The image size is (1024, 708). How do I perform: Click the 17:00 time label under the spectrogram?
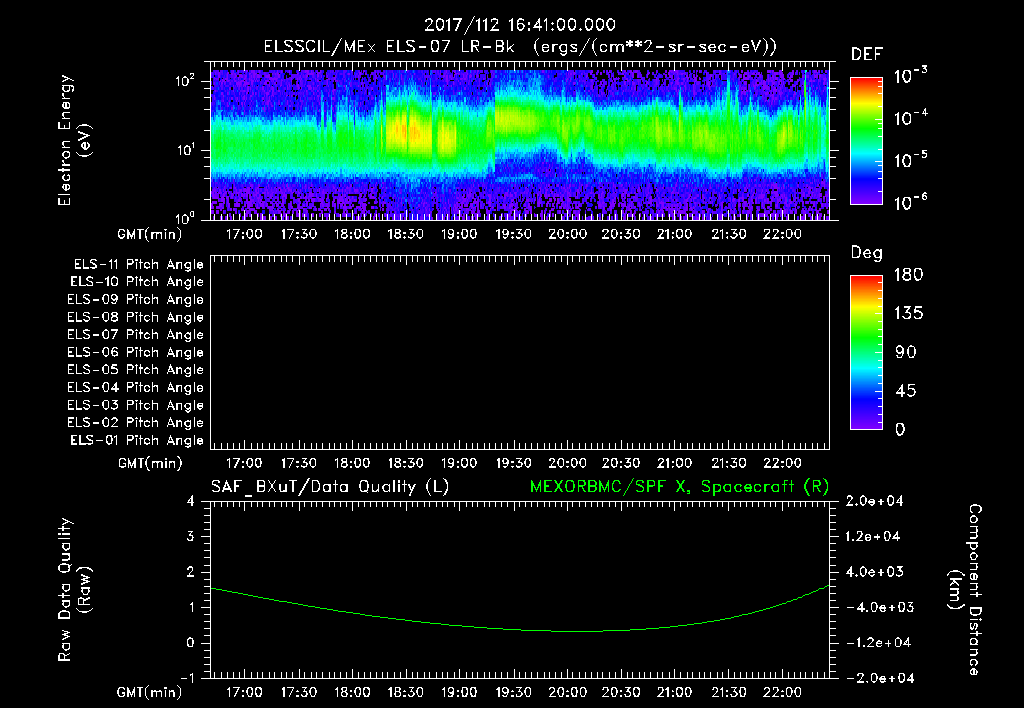[x=244, y=234]
